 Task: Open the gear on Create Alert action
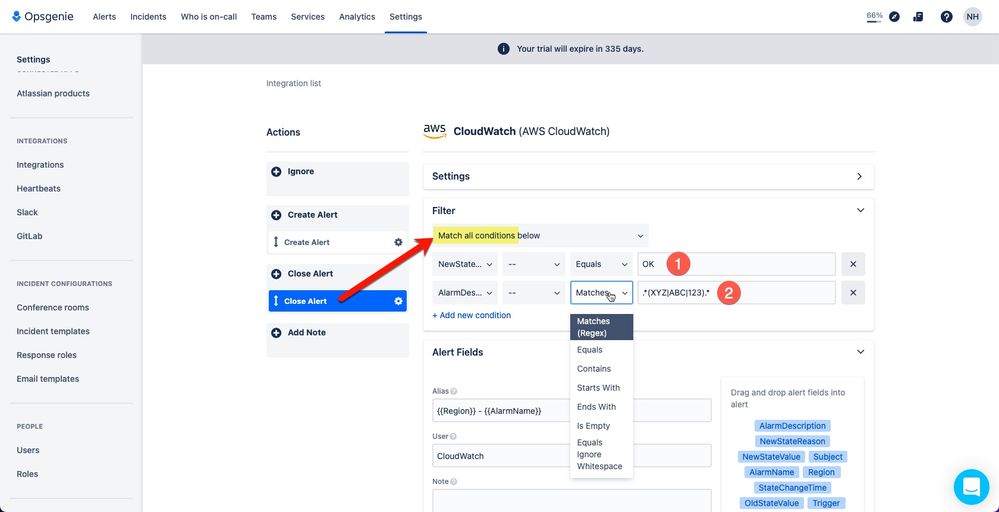pos(398,243)
